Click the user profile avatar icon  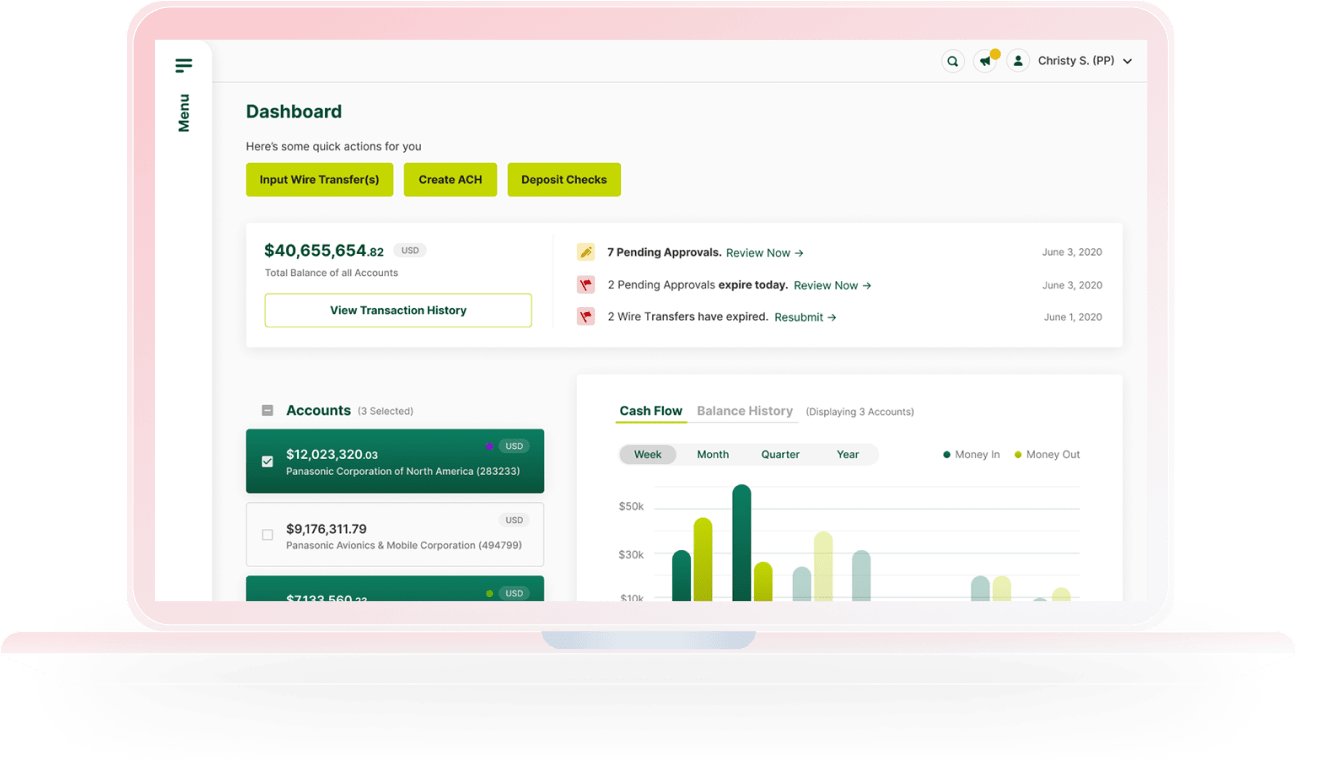(1018, 62)
